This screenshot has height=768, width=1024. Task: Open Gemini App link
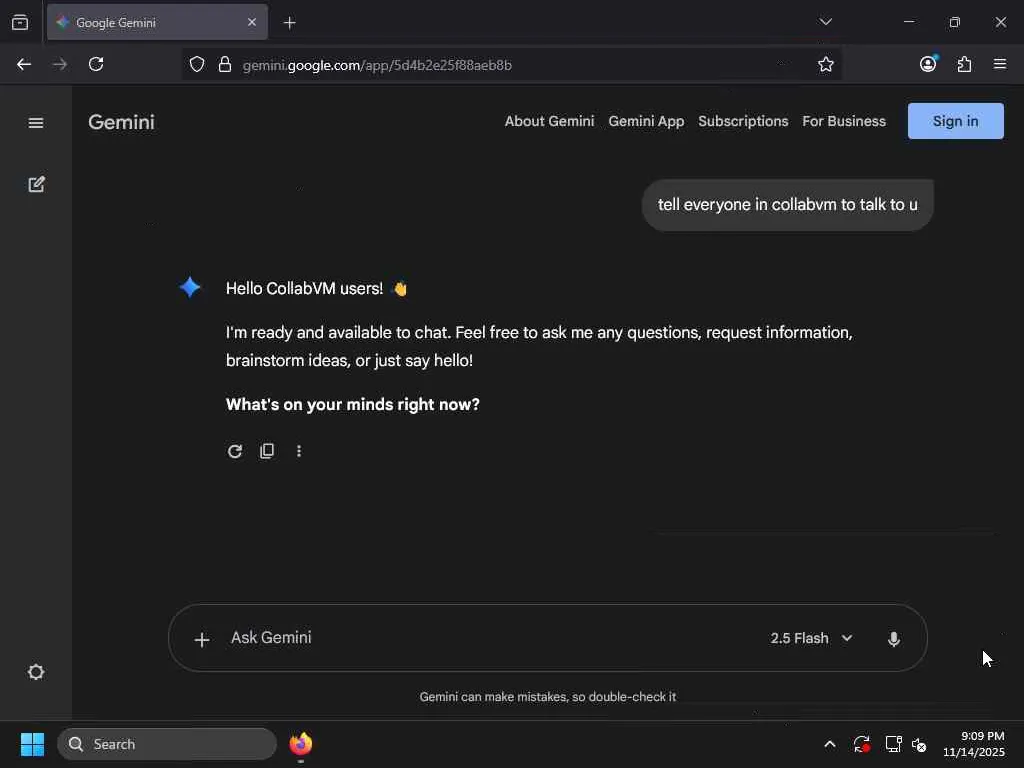pyautogui.click(x=646, y=121)
